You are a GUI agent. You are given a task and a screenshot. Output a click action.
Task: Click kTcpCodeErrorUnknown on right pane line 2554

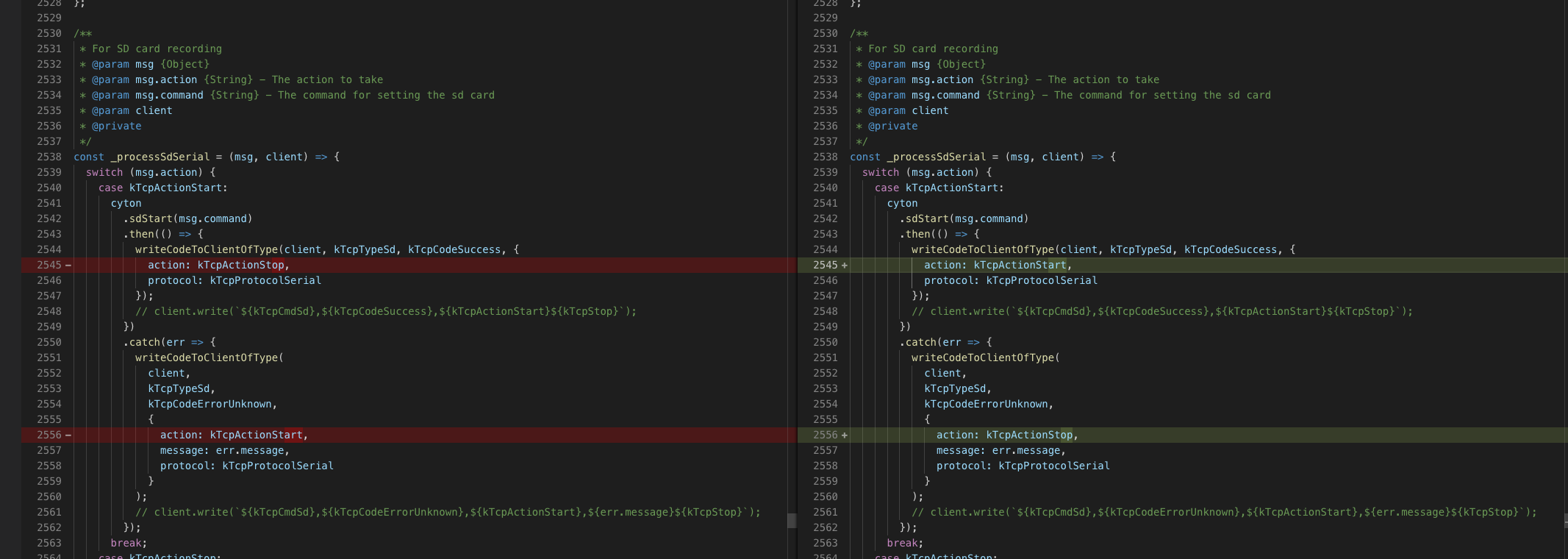point(986,404)
